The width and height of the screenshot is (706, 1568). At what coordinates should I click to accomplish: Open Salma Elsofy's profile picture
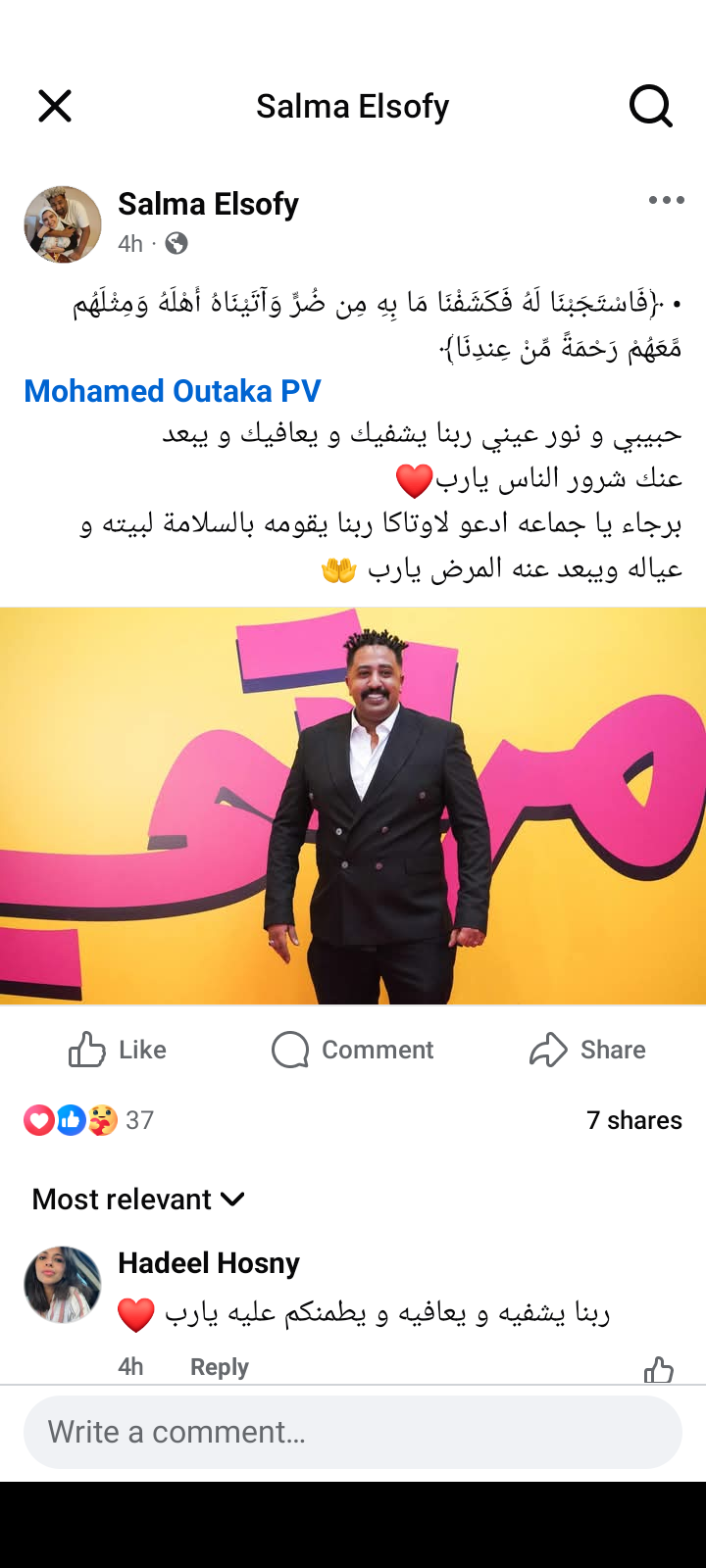(63, 224)
